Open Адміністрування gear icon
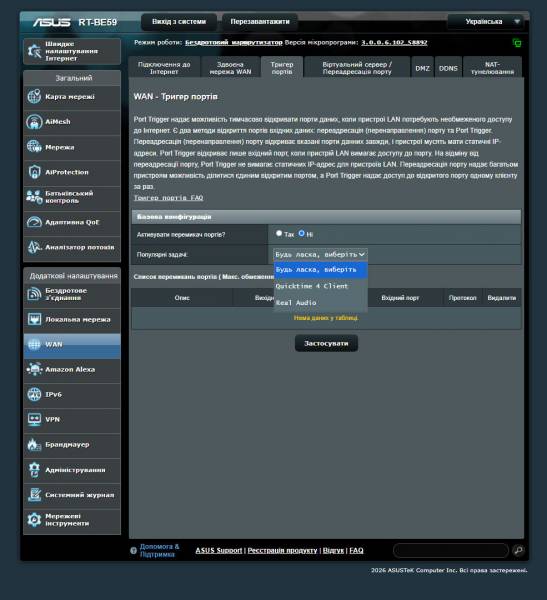Image resolution: width=547 pixels, height=600 pixels. [x=34, y=470]
